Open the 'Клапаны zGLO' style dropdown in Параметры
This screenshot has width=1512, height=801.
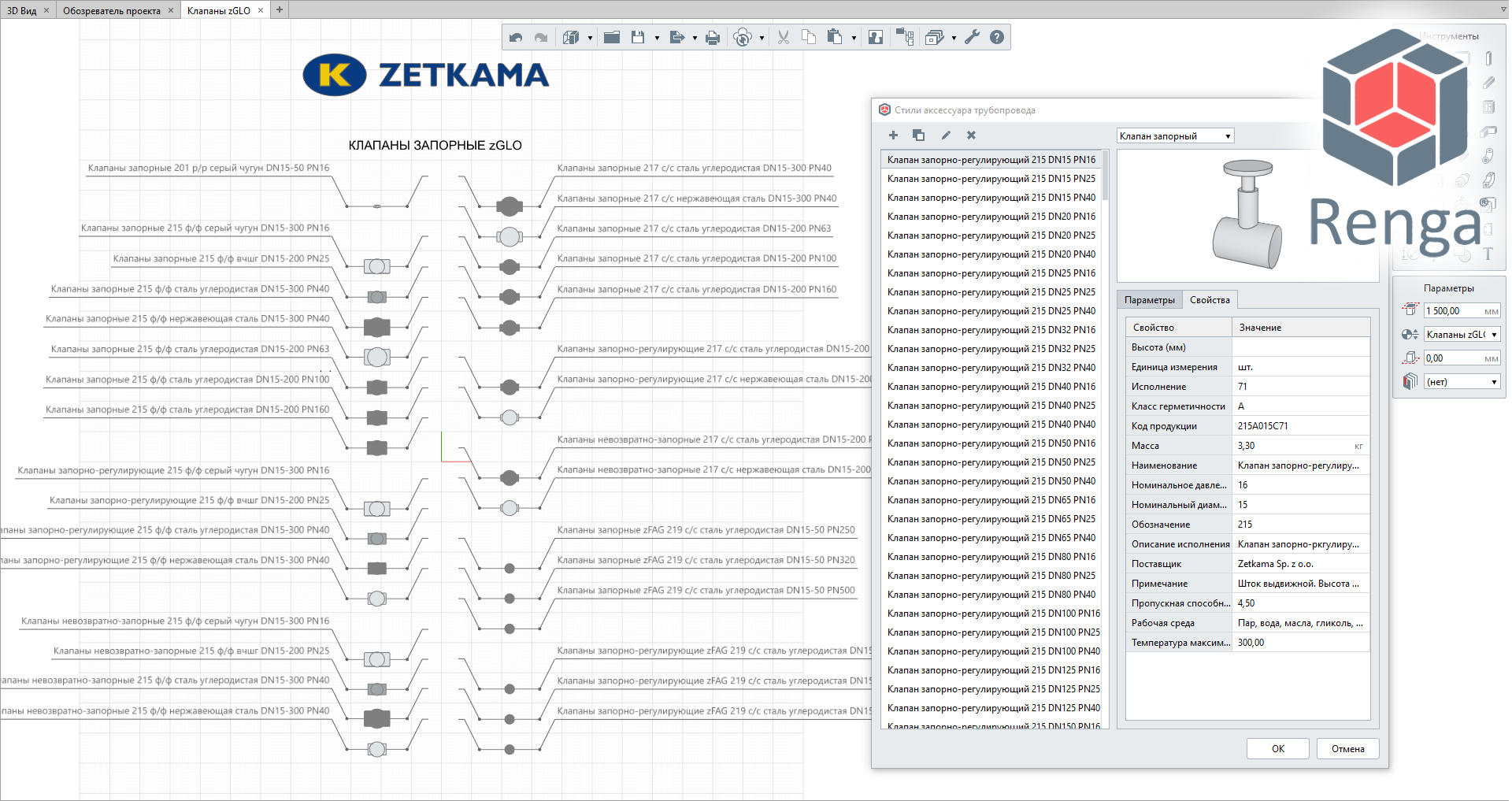point(1462,335)
